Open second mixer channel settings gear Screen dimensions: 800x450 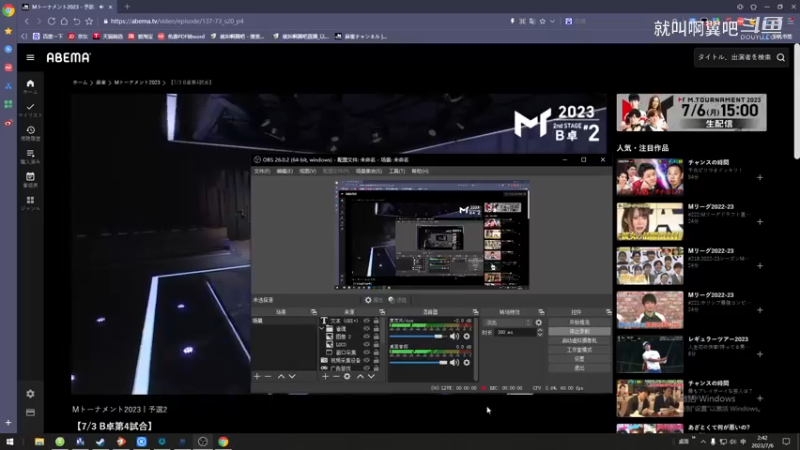click(466, 362)
